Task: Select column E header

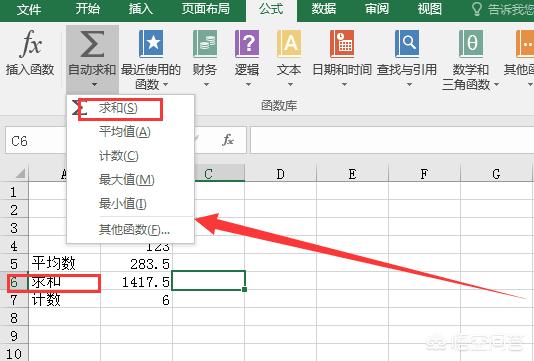Action: [352, 174]
